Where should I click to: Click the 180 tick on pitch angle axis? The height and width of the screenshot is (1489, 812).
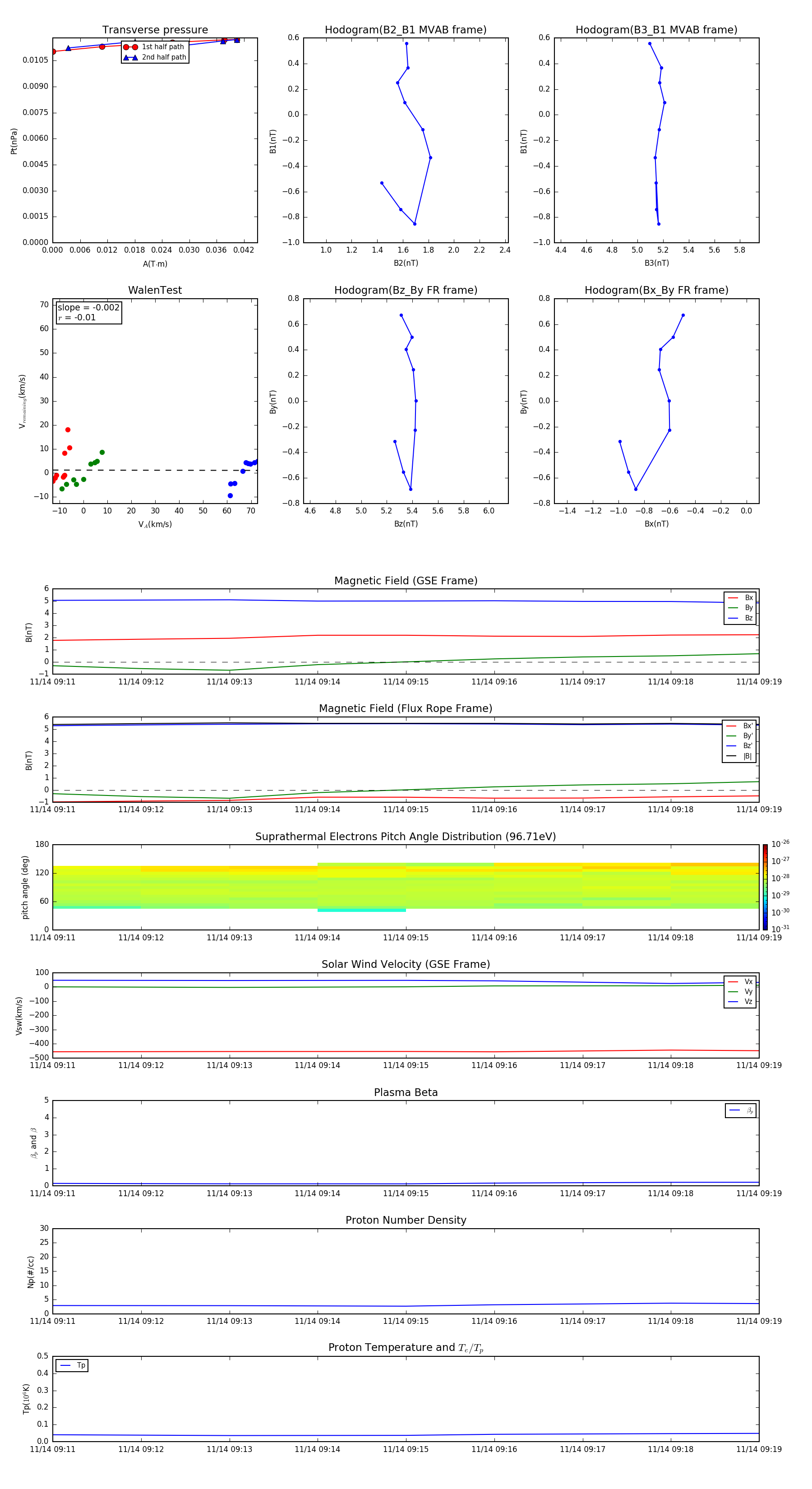tap(42, 845)
